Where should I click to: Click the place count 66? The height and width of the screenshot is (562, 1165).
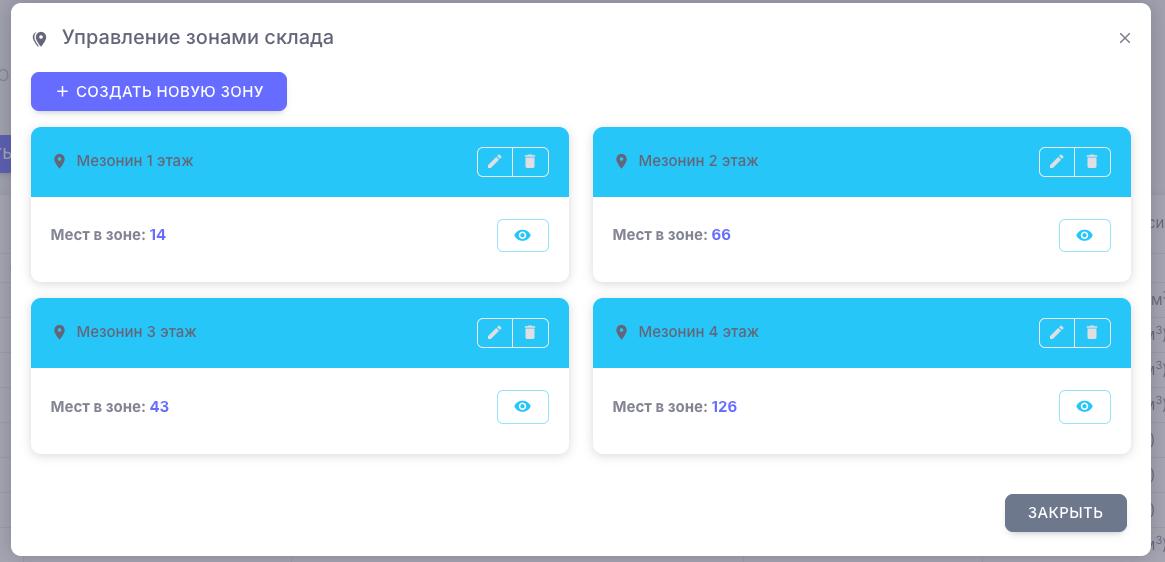pos(721,235)
